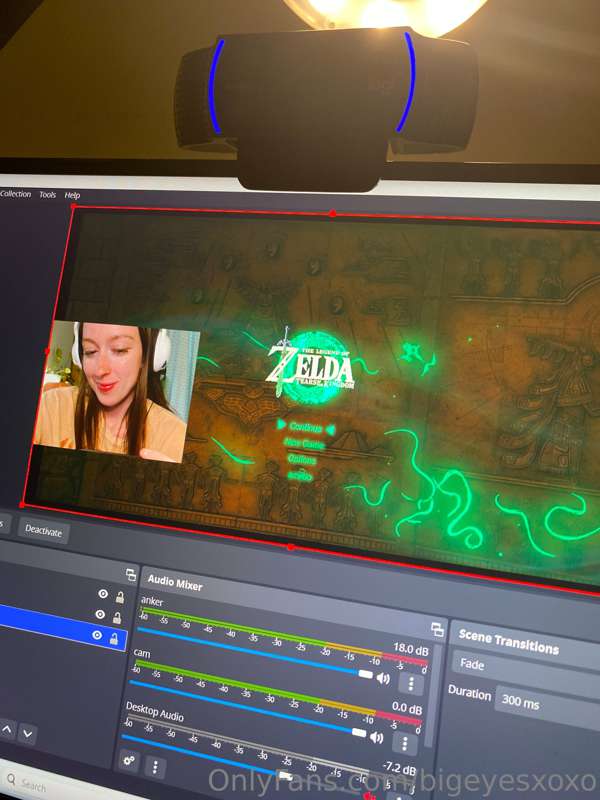Click the anker track label

click(152, 601)
